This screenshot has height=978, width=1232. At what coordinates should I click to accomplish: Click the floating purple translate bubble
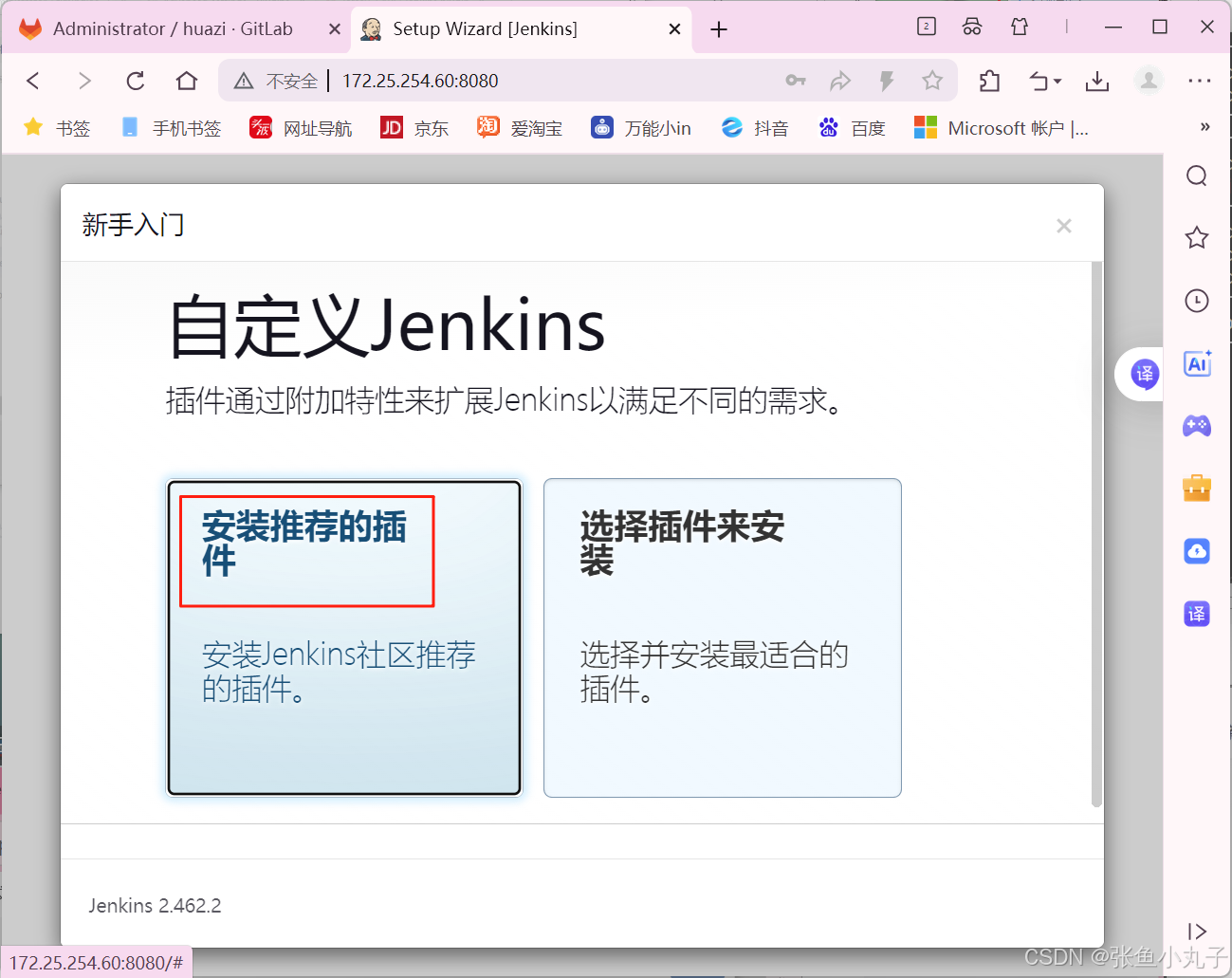[1144, 374]
